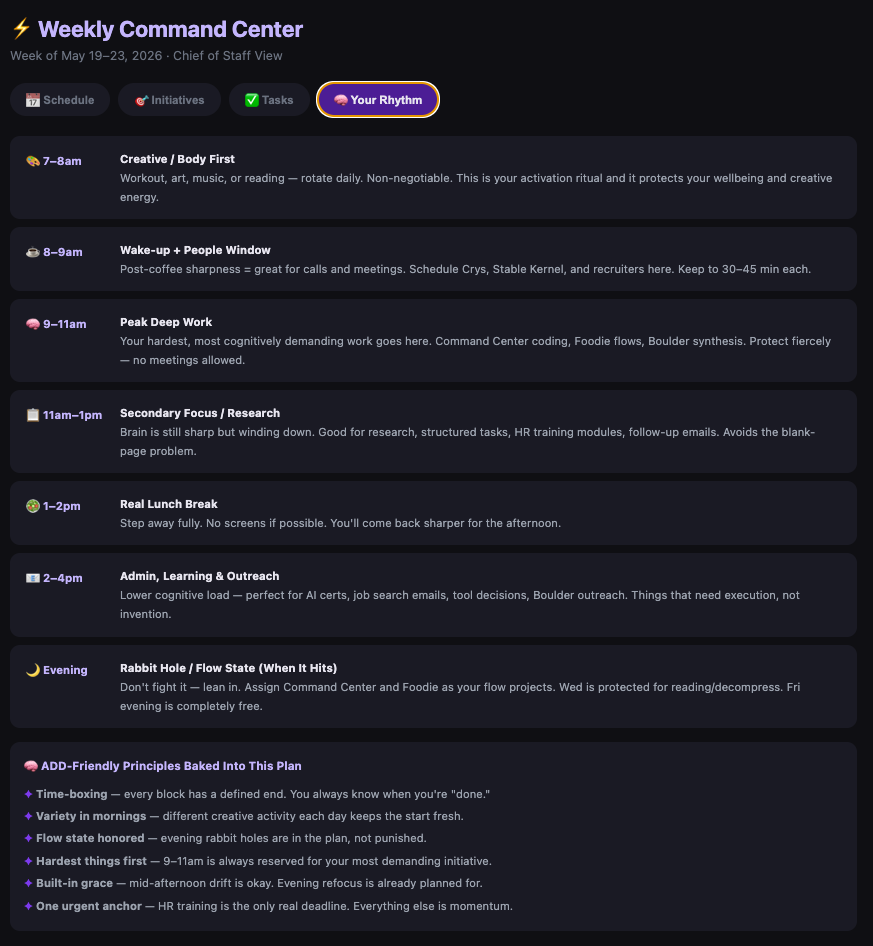
Task: Click the Your Rhythm tab
Action: [378, 100]
